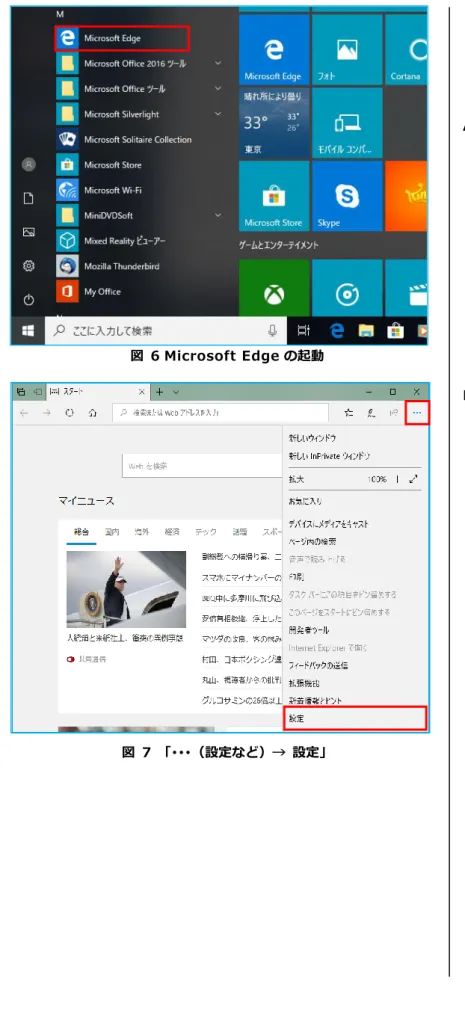Open the Cortana tile
This screenshot has height=1022, width=465.
coord(406,50)
